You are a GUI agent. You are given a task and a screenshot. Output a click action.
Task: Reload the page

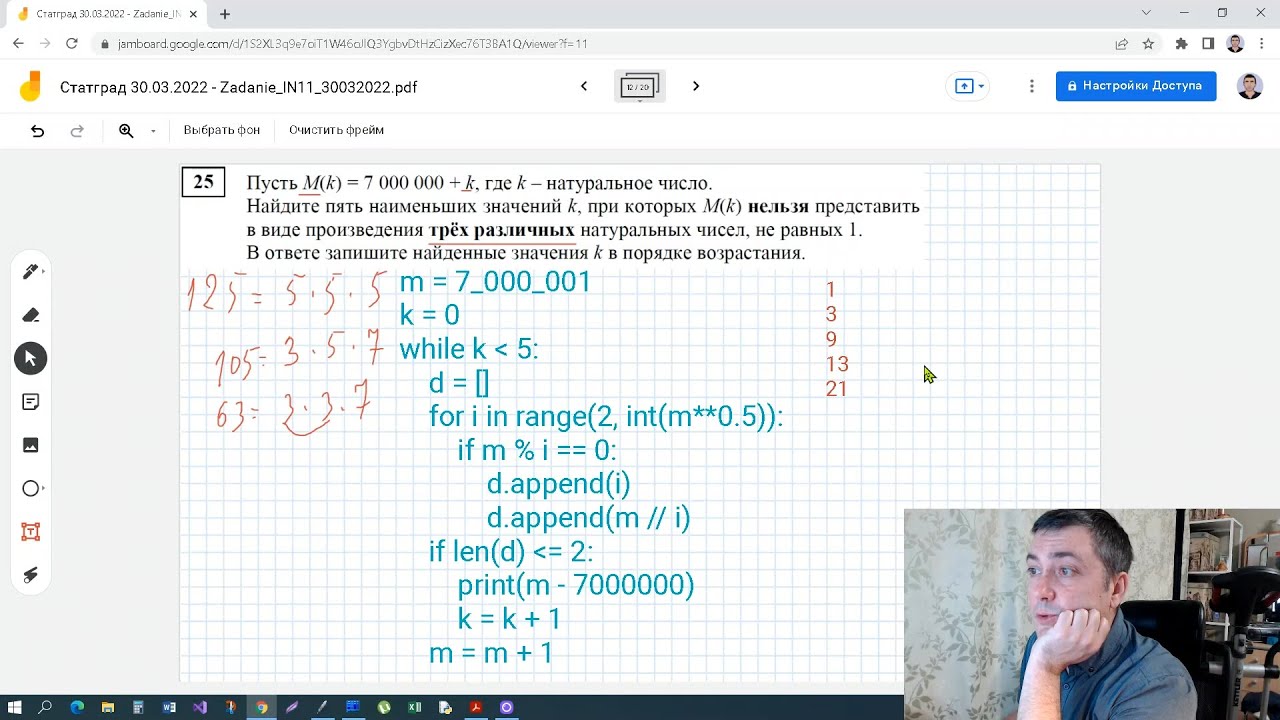[72, 44]
